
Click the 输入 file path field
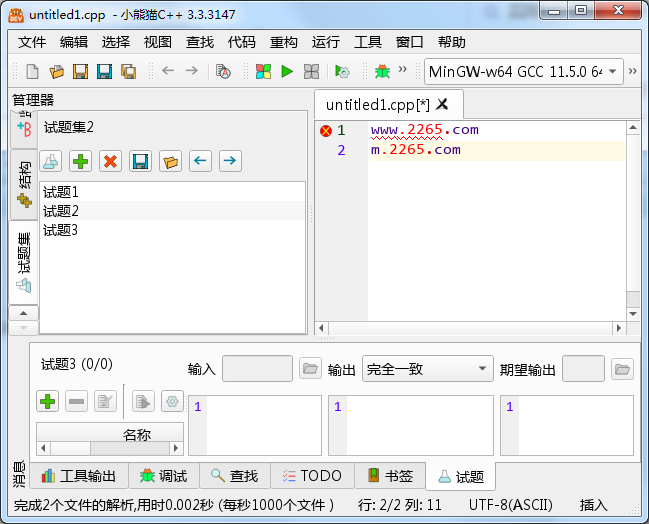click(x=257, y=369)
